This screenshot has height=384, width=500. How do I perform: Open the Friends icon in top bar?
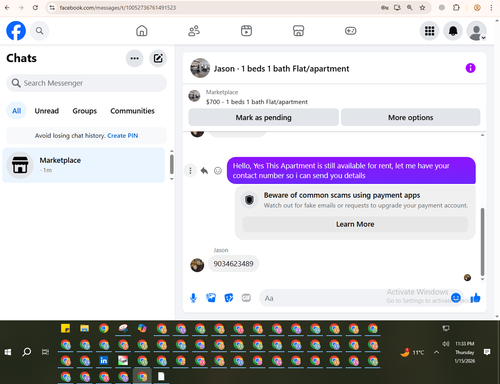[194, 31]
